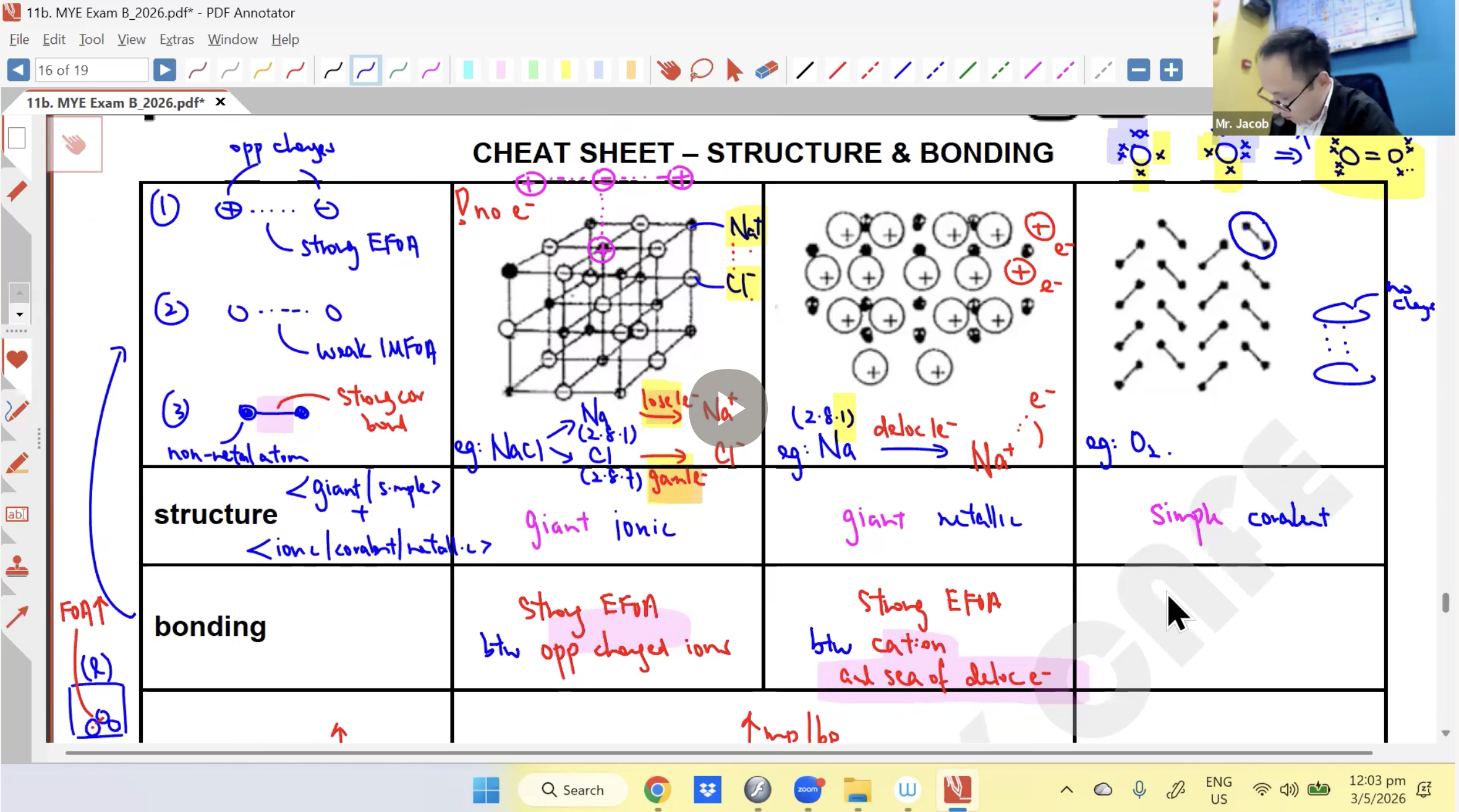Open the View menu

[x=131, y=39]
